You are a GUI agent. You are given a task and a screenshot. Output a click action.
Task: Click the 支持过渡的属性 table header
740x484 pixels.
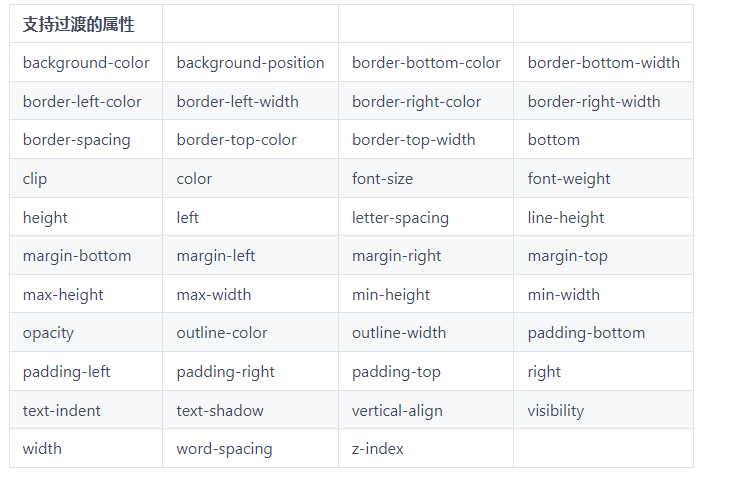79,24
